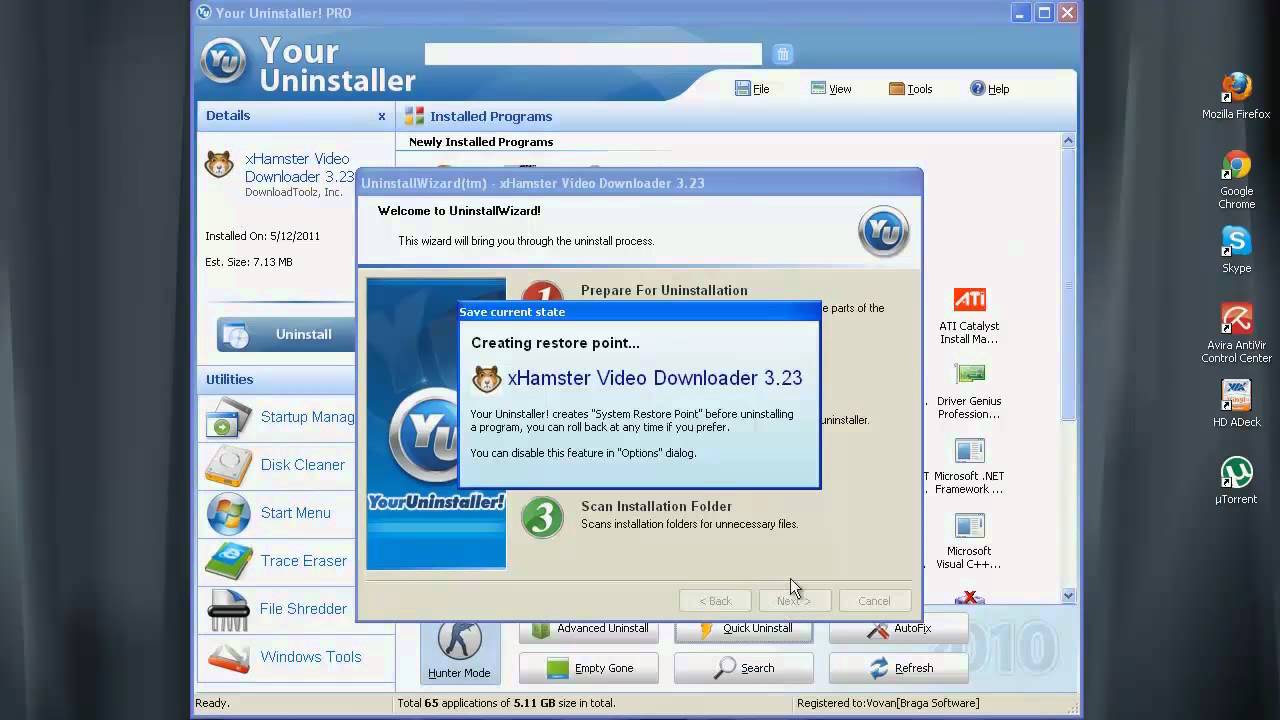
Task: Open Trace Eraser utility
Action: click(x=279, y=561)
